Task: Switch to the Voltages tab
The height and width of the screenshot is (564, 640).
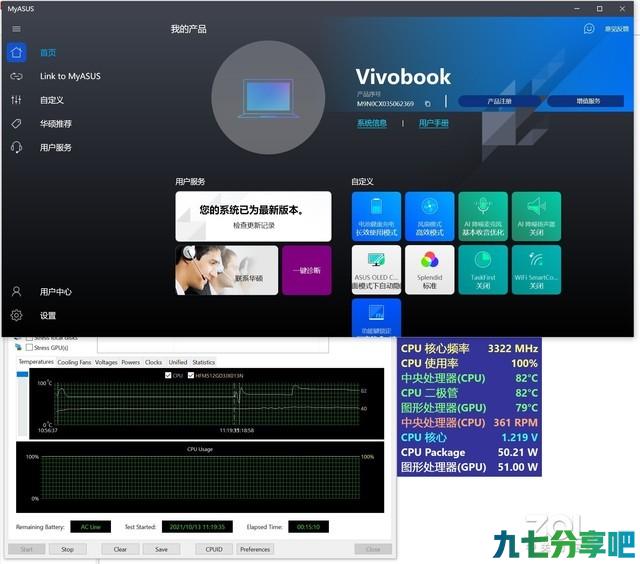Action: click(106, 362)
